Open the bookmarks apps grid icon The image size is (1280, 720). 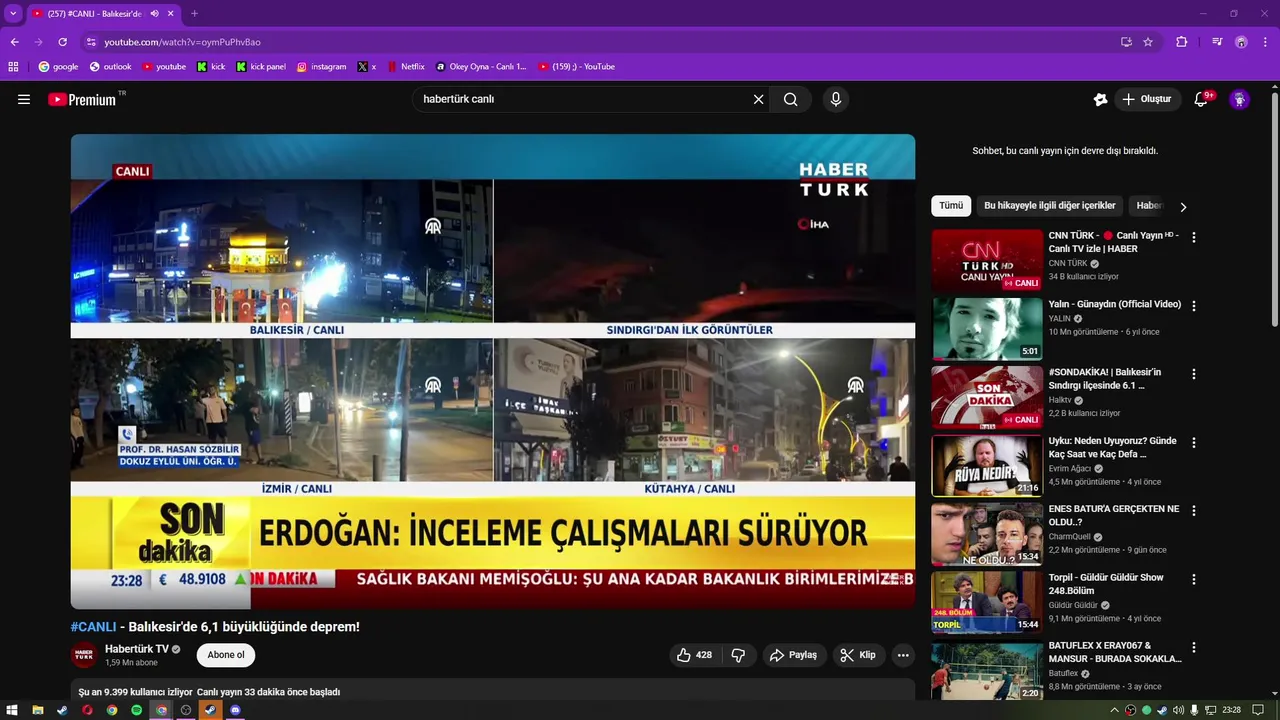click(13, 67)
